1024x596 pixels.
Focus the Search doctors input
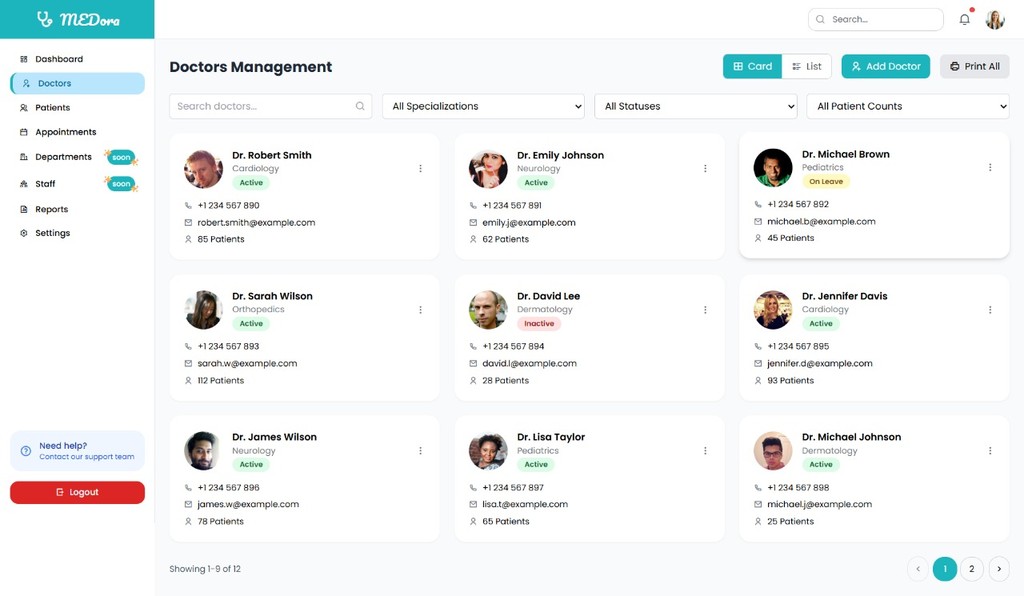tap(270, 106)
